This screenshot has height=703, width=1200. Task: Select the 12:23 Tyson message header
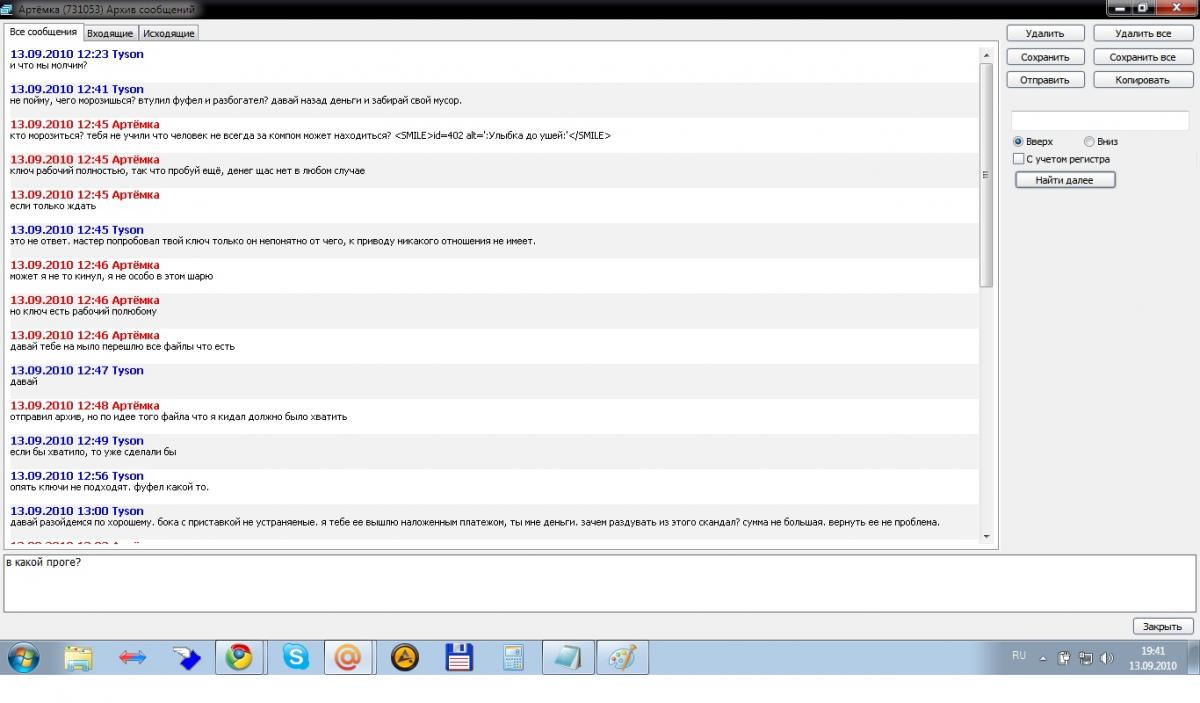pyautogui.click(x=77, y=54)
